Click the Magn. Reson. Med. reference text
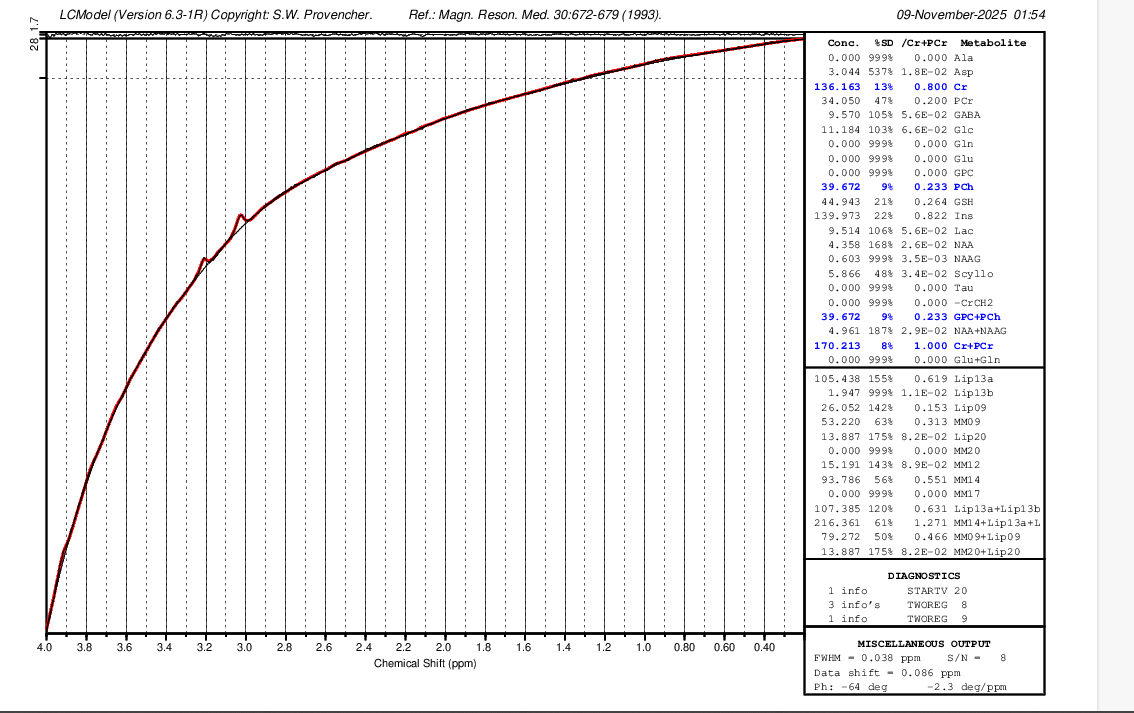 click(x=535, y=15)
